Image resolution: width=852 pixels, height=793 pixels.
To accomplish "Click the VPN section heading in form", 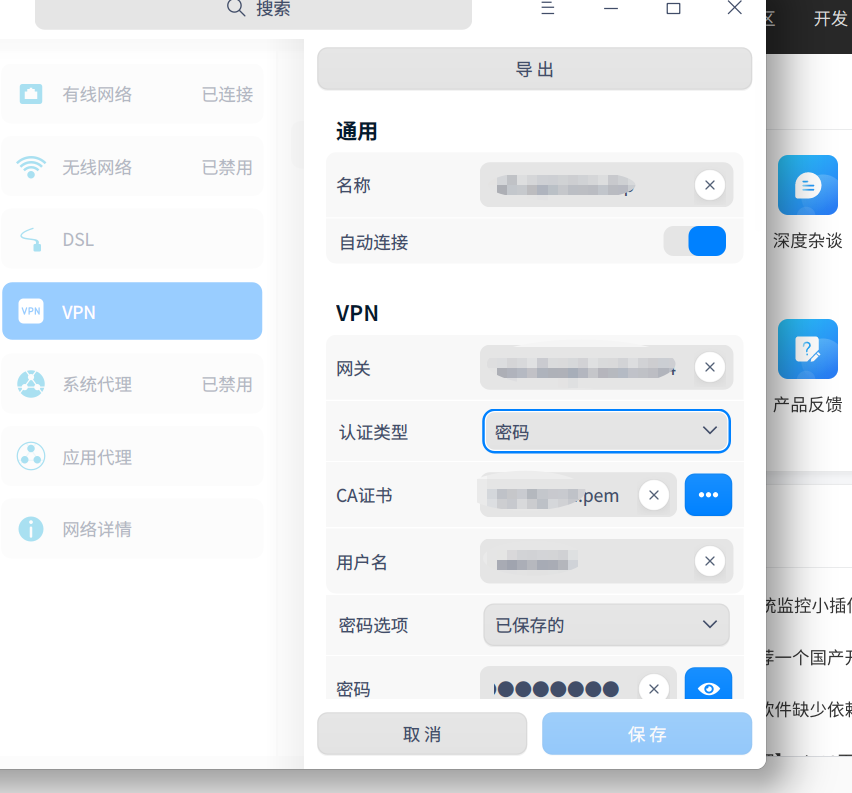I will tap(357, 314).
